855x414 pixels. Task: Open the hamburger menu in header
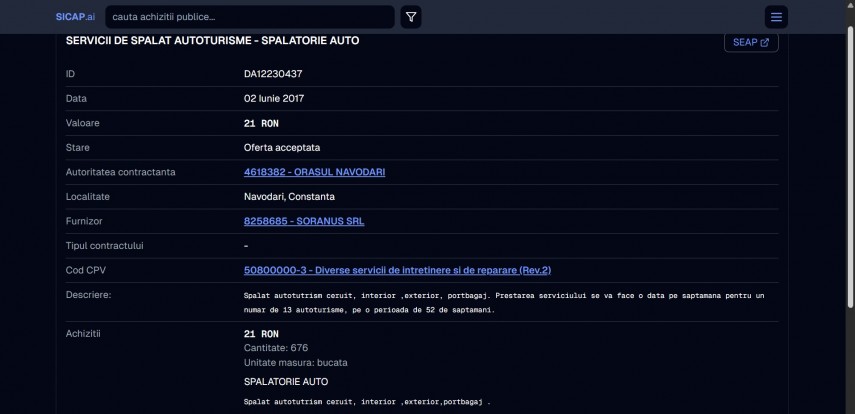click(x=776, y=17)
